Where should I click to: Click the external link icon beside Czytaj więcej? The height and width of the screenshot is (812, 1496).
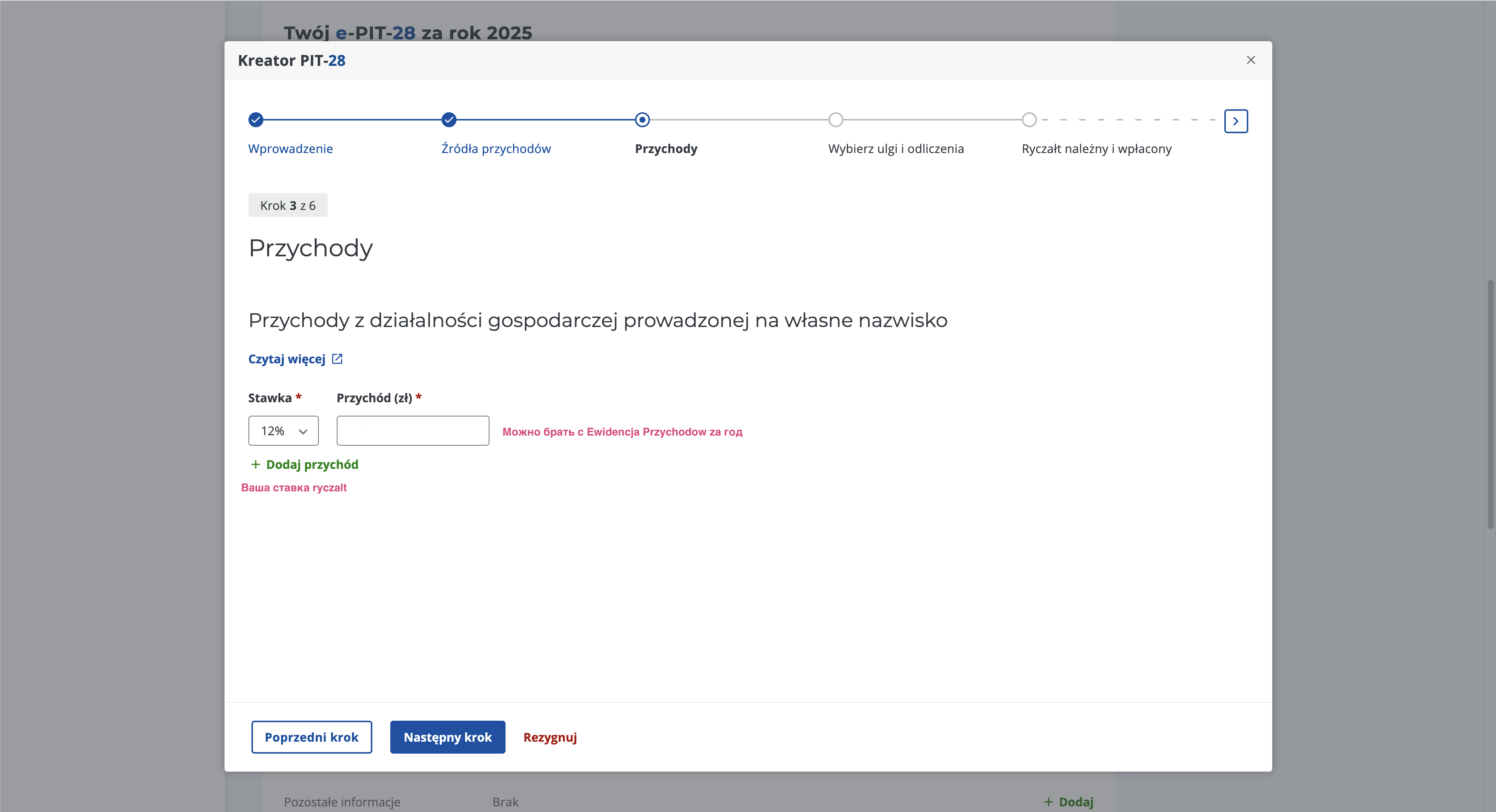338,359
